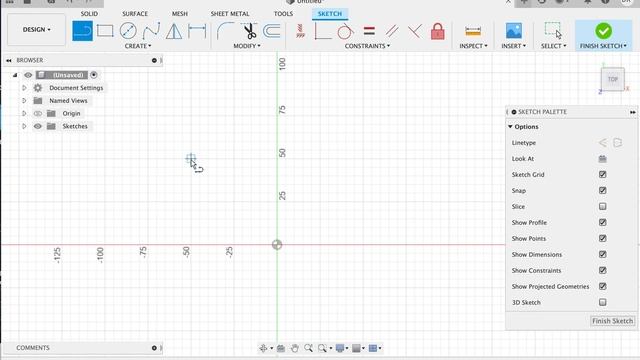Select the Fillet tool
This screenshot has width=640, height=360.
click(x=225, y=31)
